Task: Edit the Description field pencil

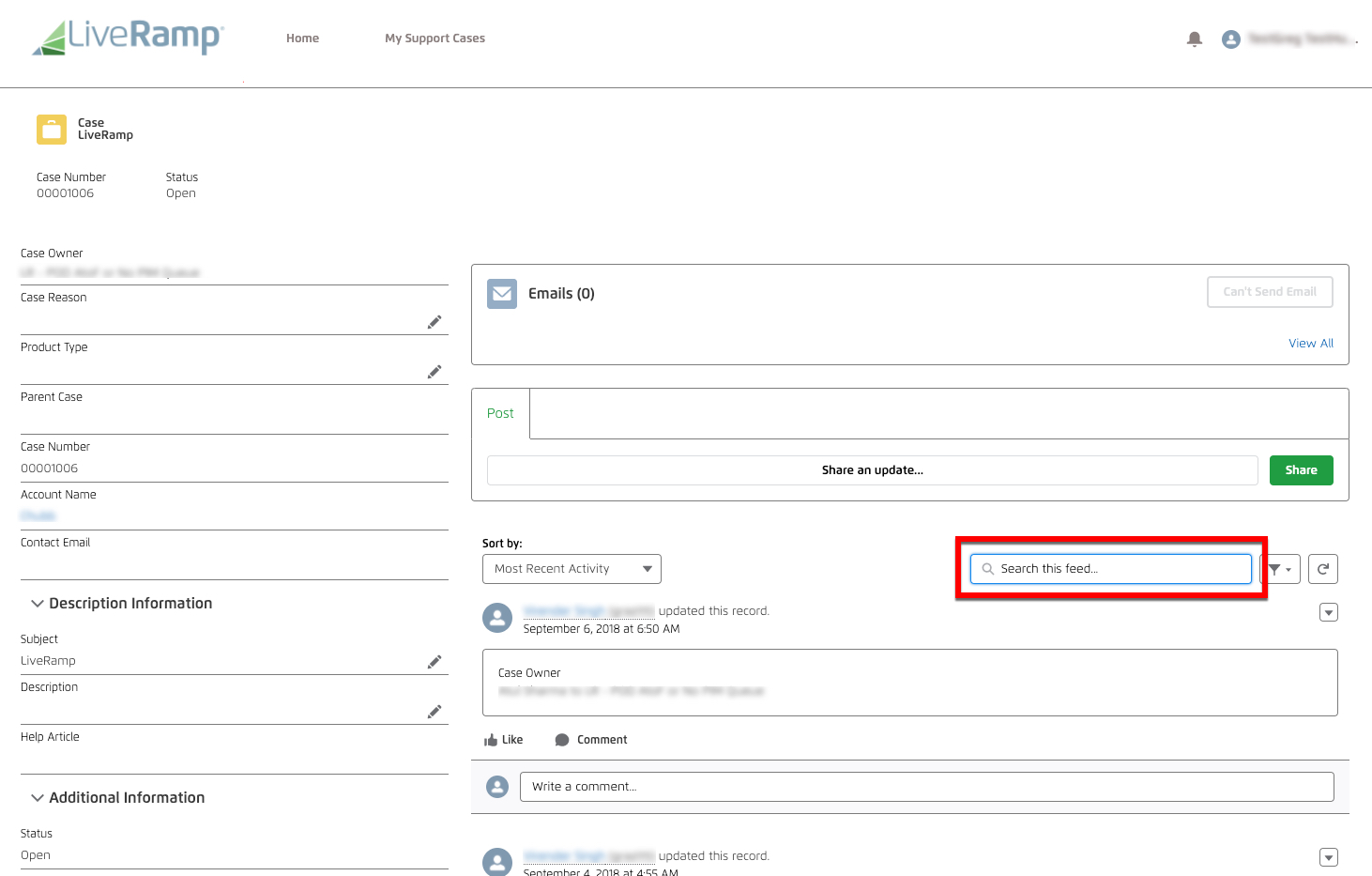Action: (x=434, y=712)
